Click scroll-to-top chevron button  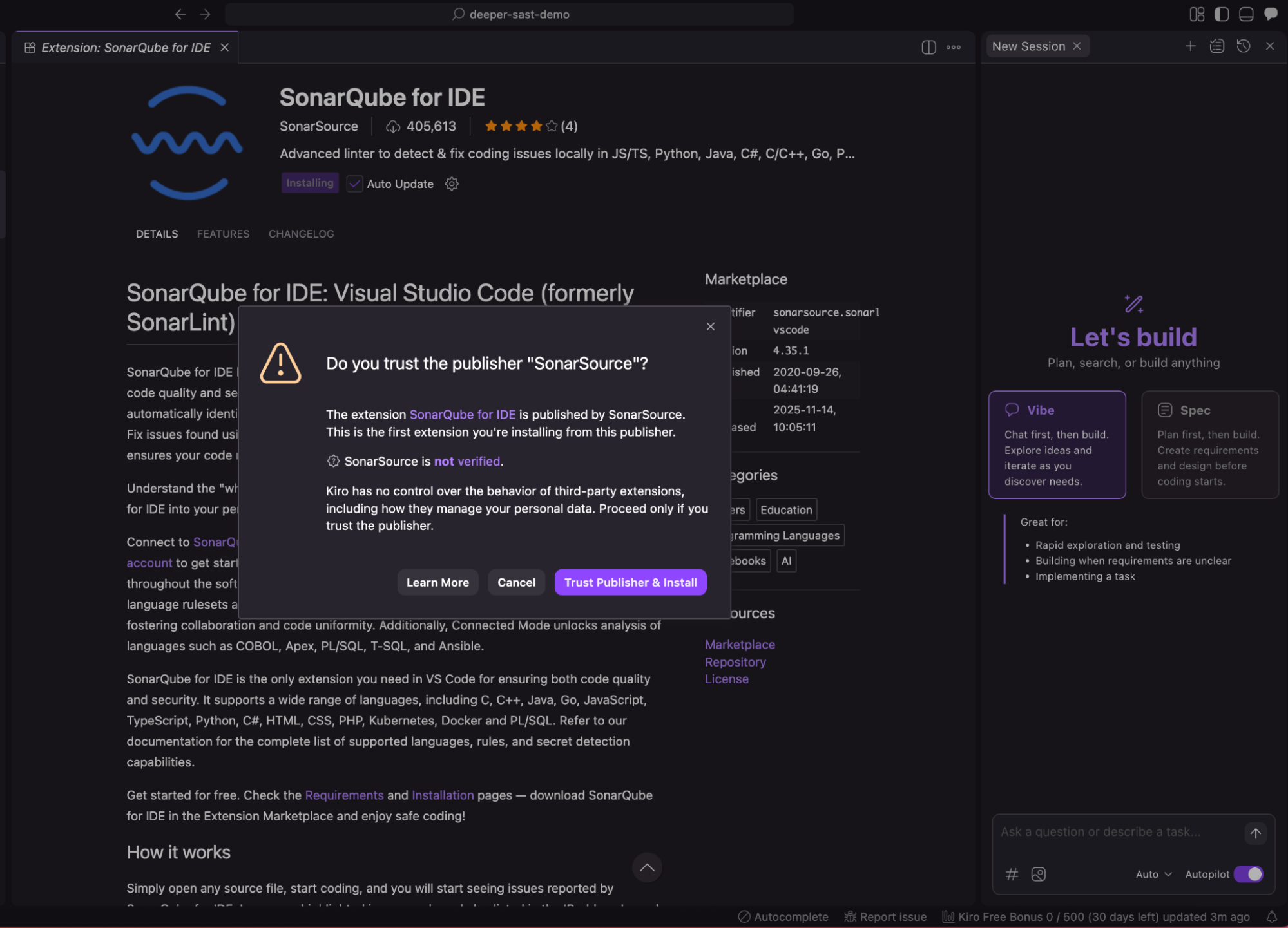click(x=647, y=867)
